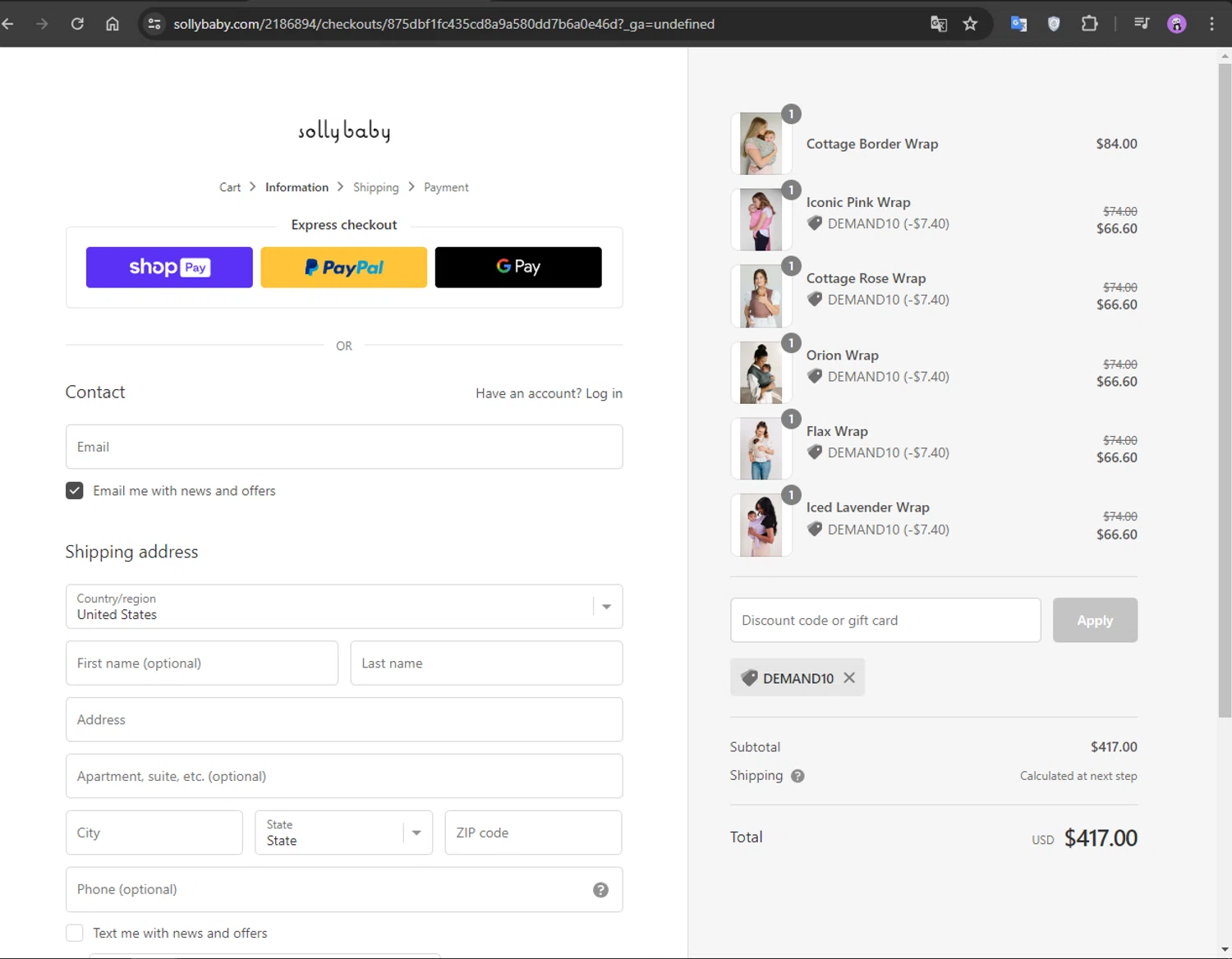Click the Flax Wrap product name
The image size is (1232, 959).
(x=837, y=431)
